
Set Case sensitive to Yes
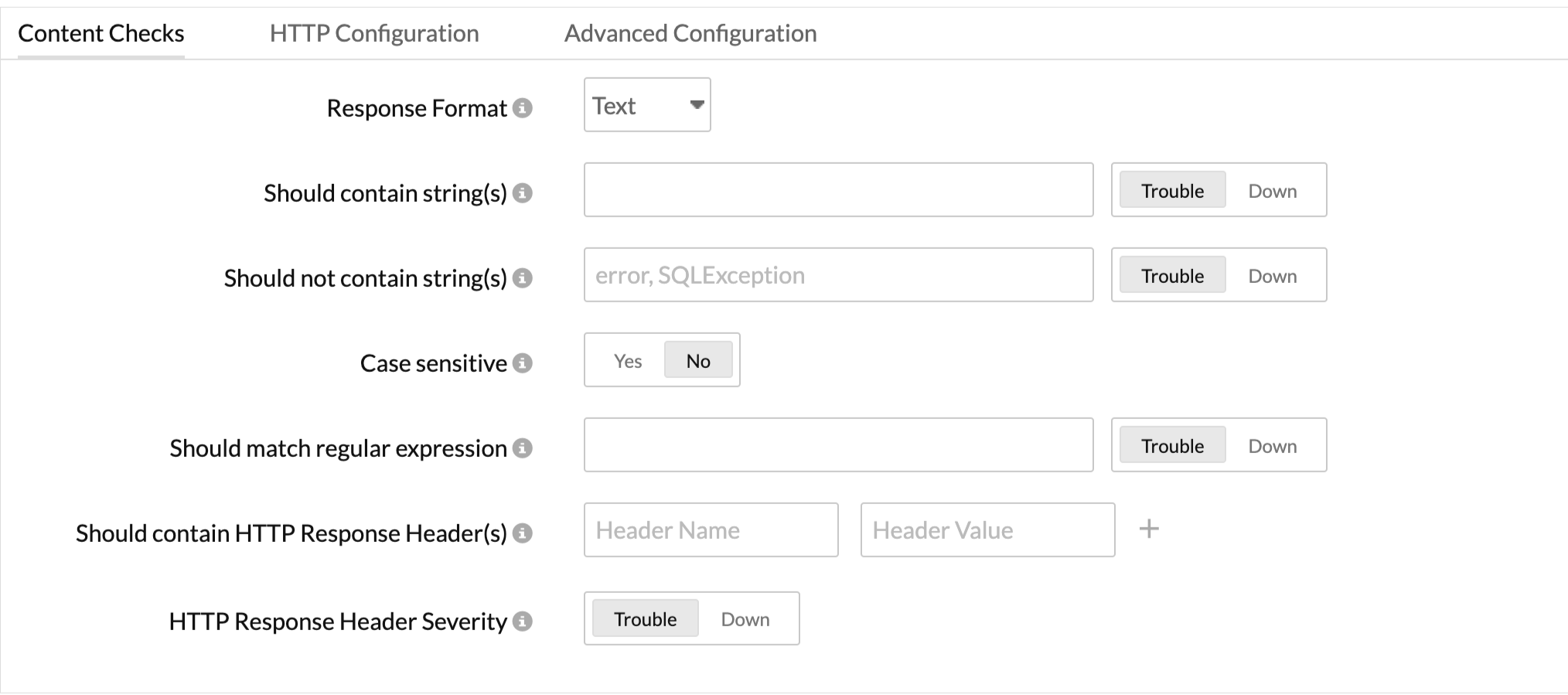pyautogui.click(x=627, y=361)
